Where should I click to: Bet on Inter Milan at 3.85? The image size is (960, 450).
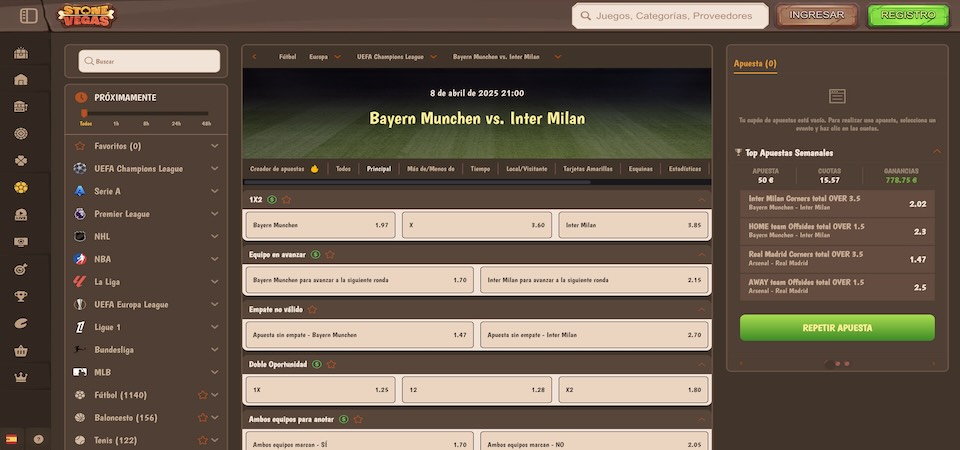(x=633, y=225)
